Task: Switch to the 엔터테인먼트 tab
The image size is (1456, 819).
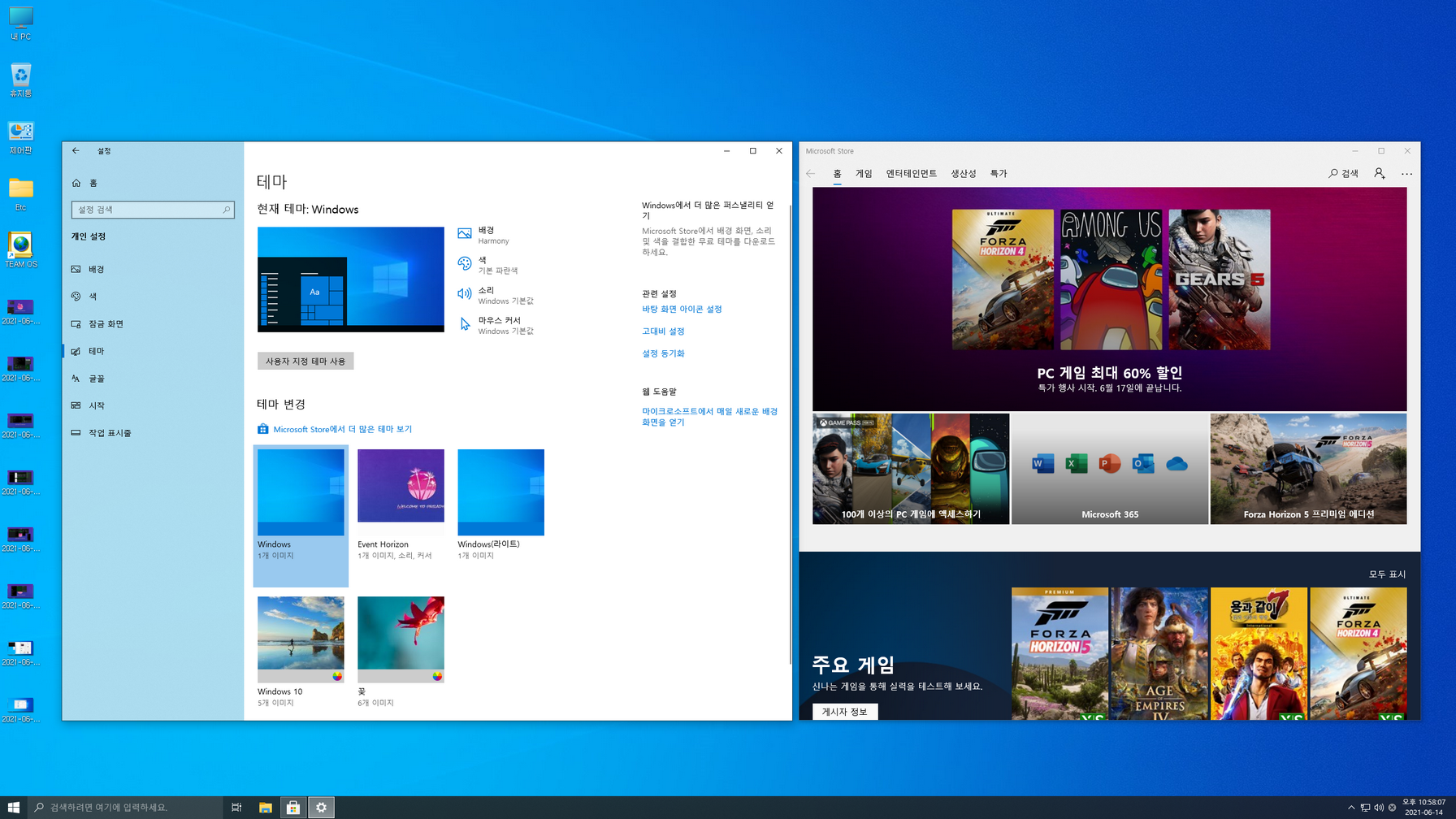Action: 911,173
